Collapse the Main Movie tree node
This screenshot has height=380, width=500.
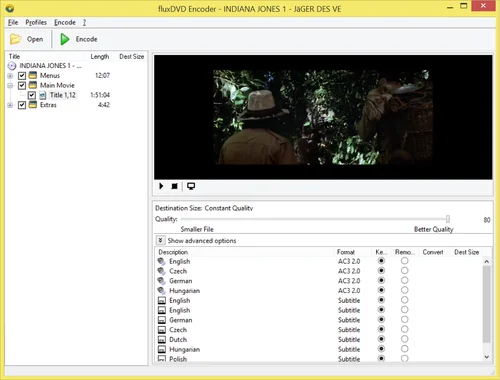pos(10,86)
